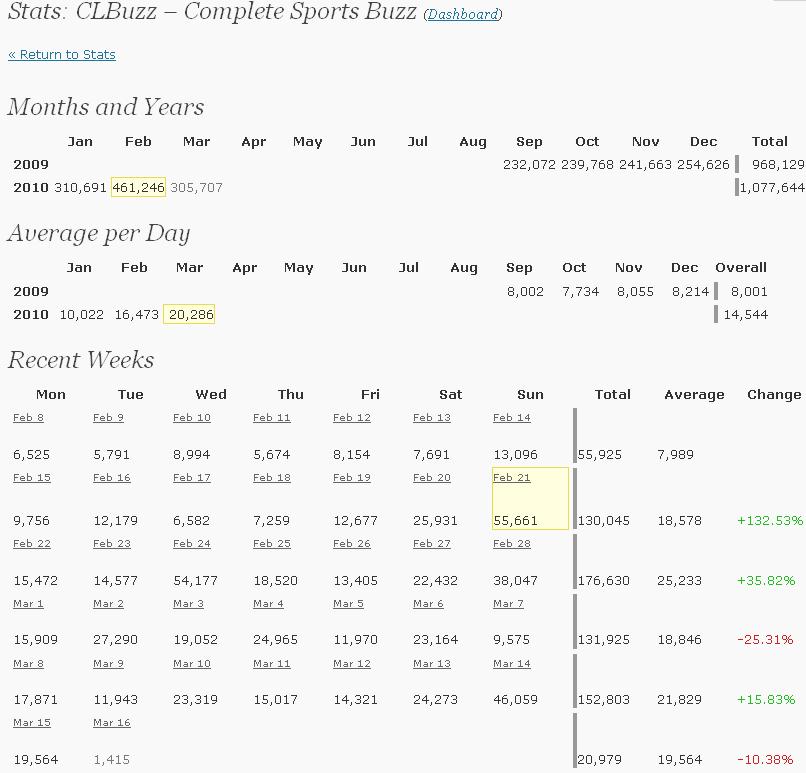Select the Mar 10 date link
This screenshot has width=806, height=773.
pos(192,664)
